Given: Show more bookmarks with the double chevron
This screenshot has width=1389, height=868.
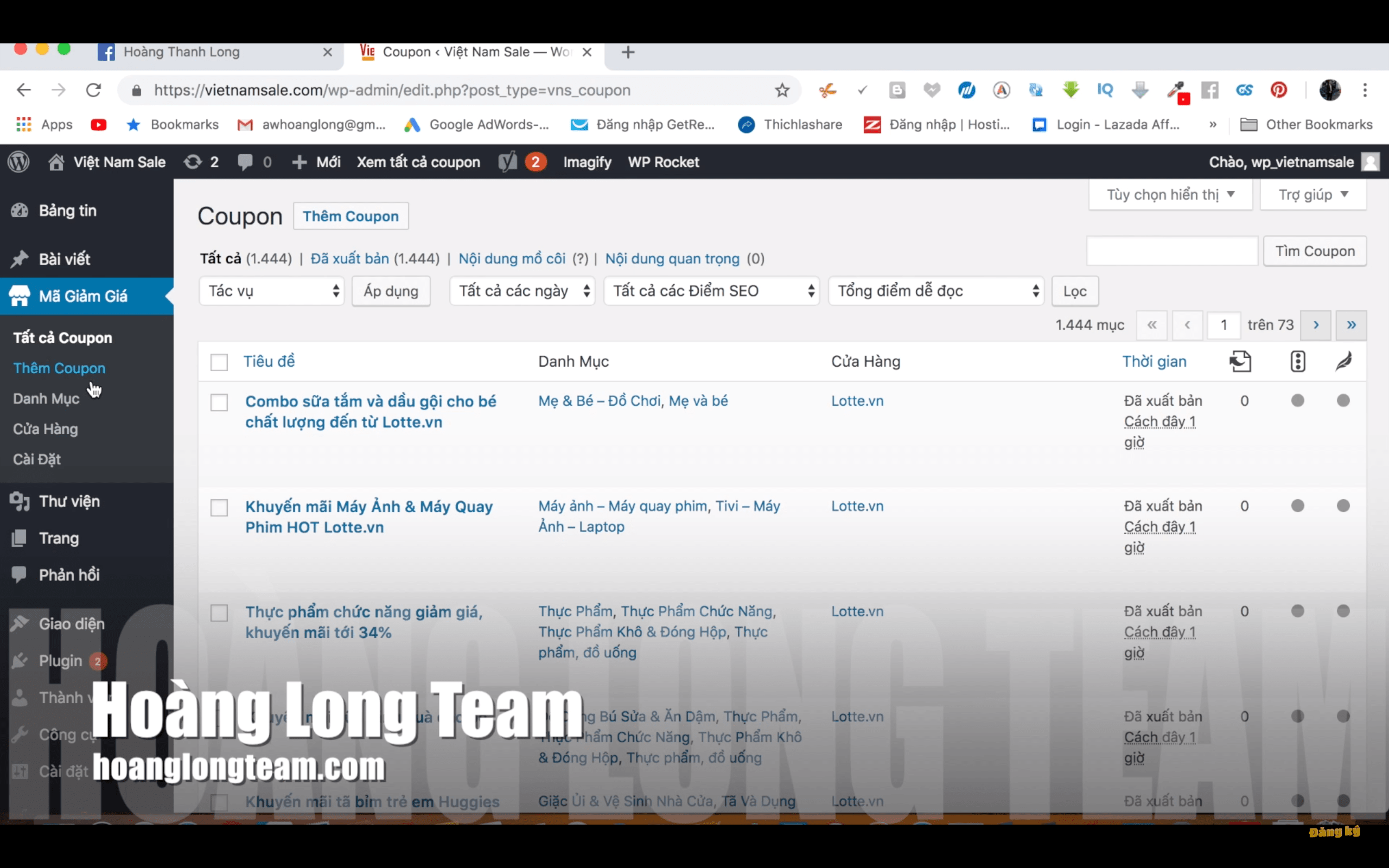Looking at the screenshot, I should tap(1212, 125).
